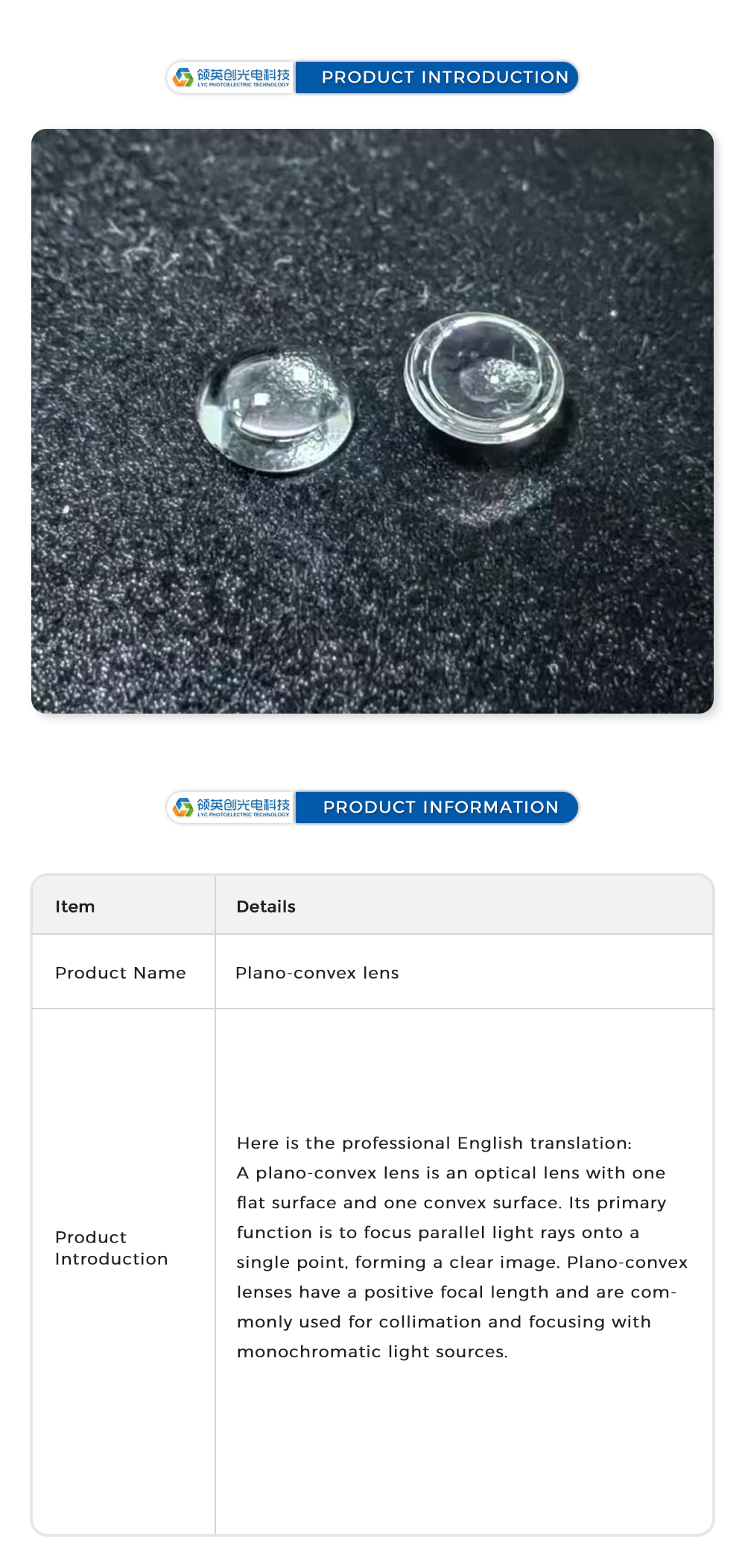Viewport: 745px width, 1568px height.
Task: Click the line starting "lenses have a positive focal"
Action: point(456,1292)
